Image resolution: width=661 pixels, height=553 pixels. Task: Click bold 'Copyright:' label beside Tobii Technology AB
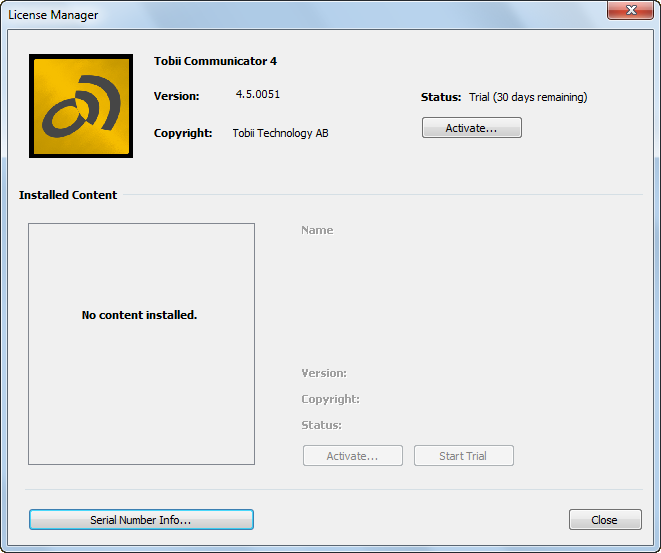(183, 133)
